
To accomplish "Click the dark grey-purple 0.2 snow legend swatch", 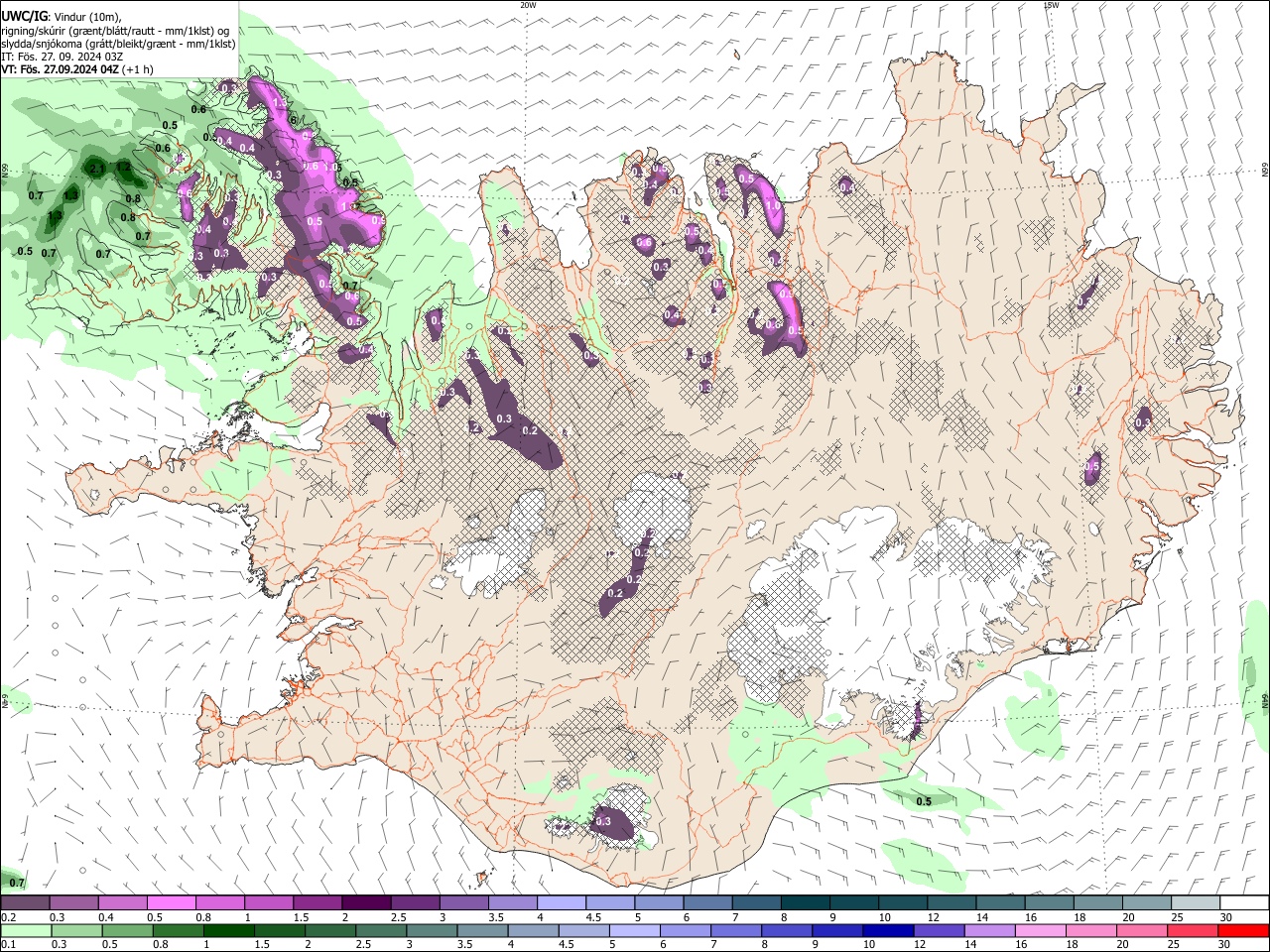I will click(x=26, y=903).
